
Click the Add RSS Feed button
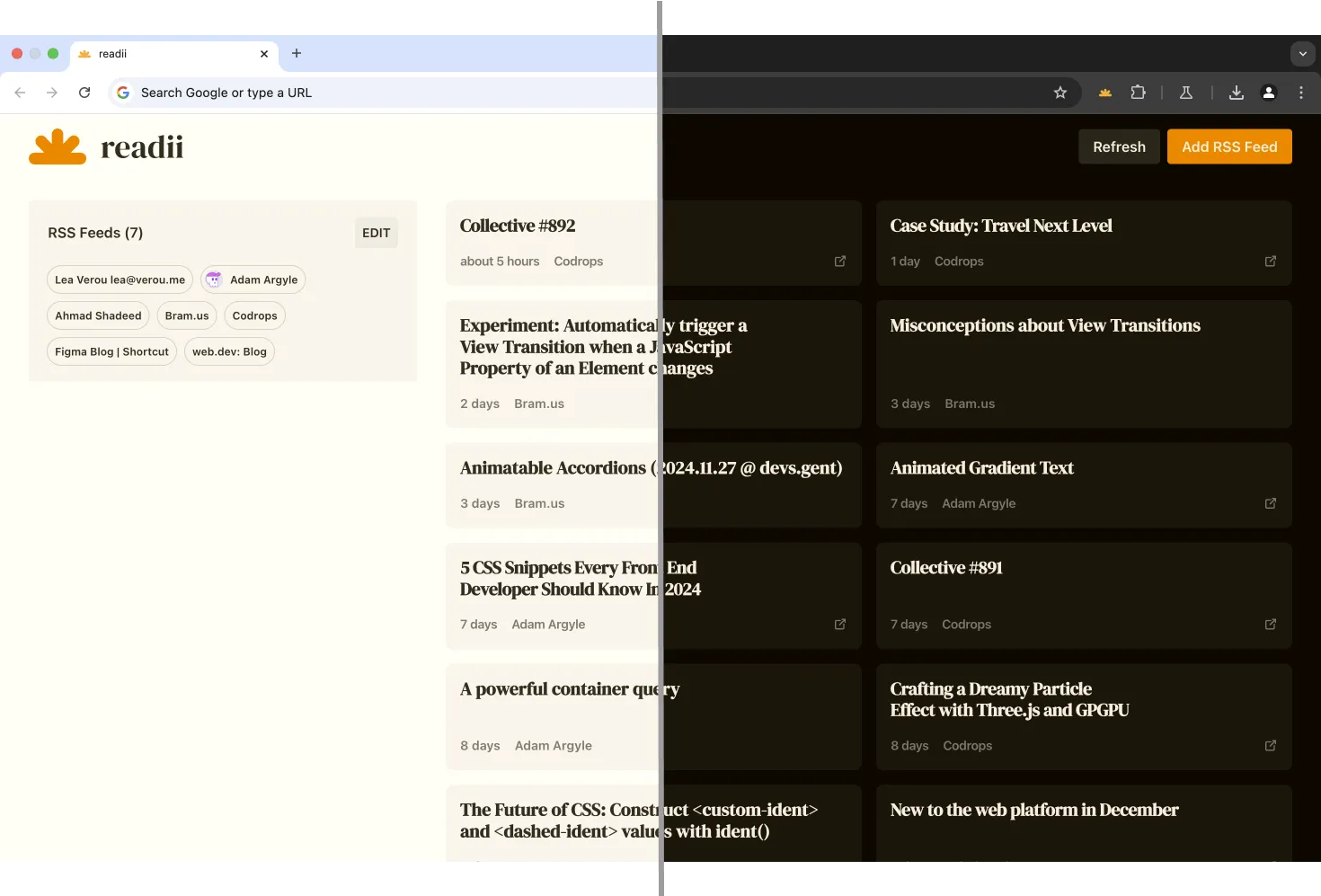[1229, 146]
